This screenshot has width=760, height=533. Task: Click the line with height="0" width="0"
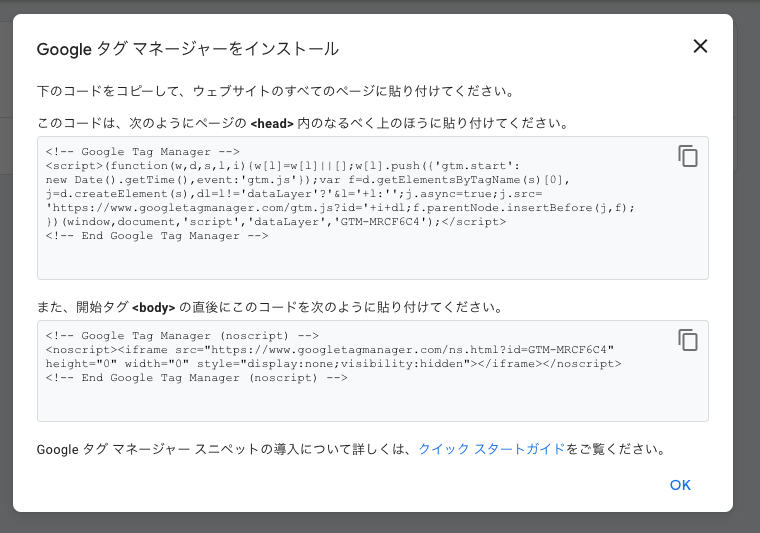(x=333, y=364)
